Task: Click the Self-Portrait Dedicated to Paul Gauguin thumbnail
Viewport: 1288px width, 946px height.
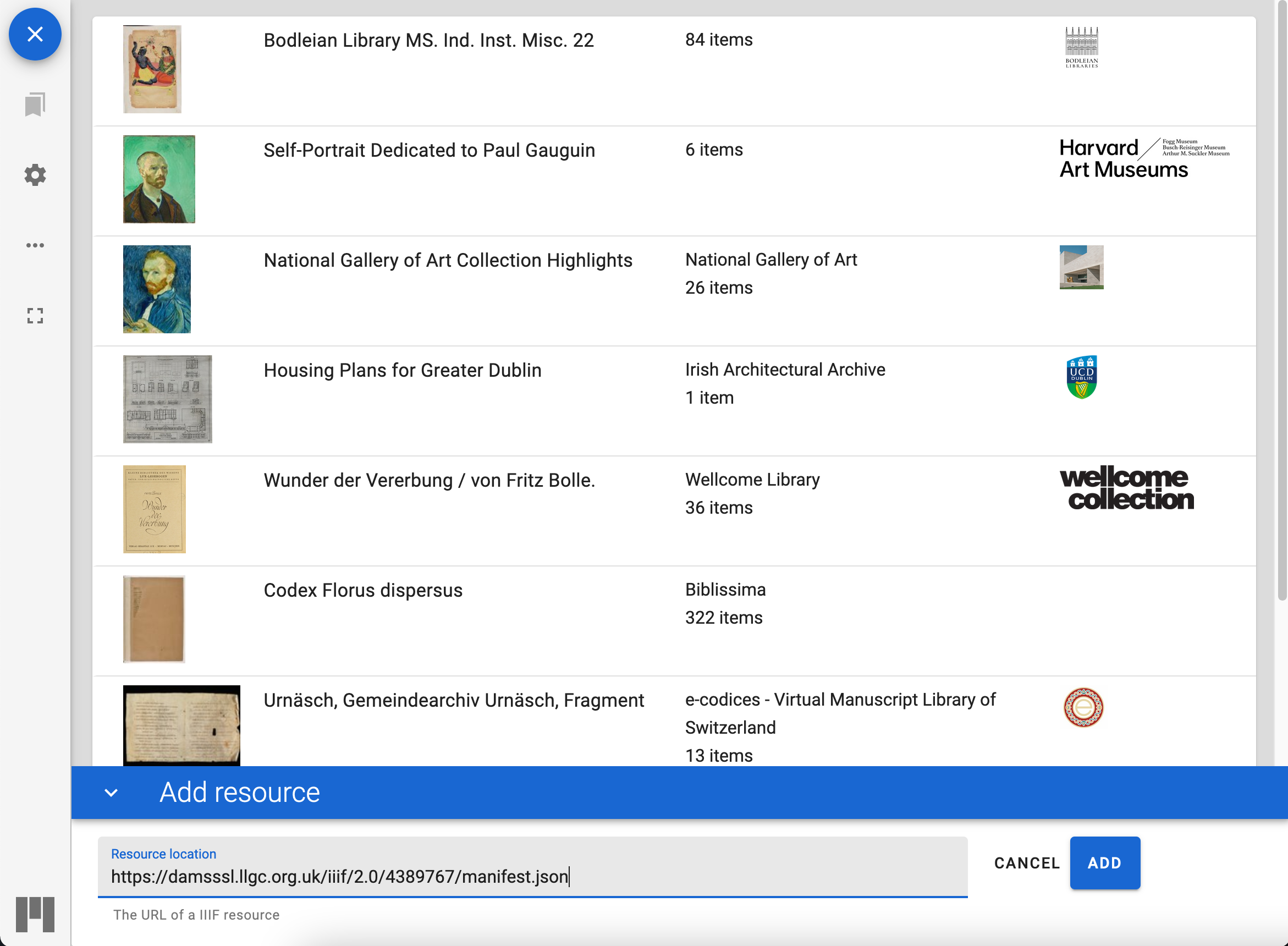Action: (159, 180)
